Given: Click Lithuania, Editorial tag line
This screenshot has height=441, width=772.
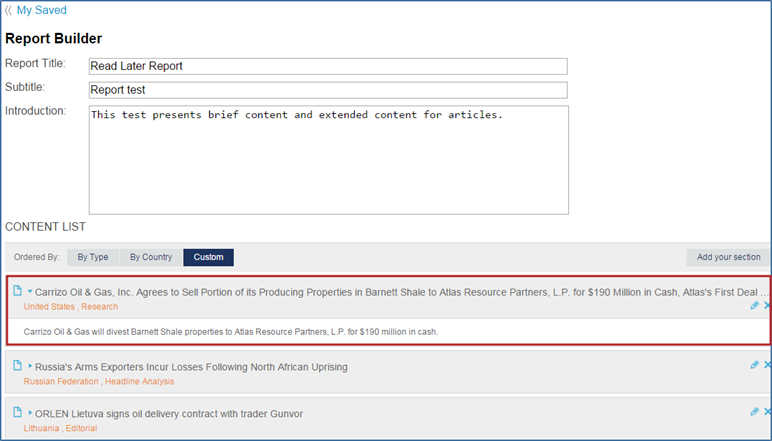Looking at the screenshot, I should (x=60, y=428).
